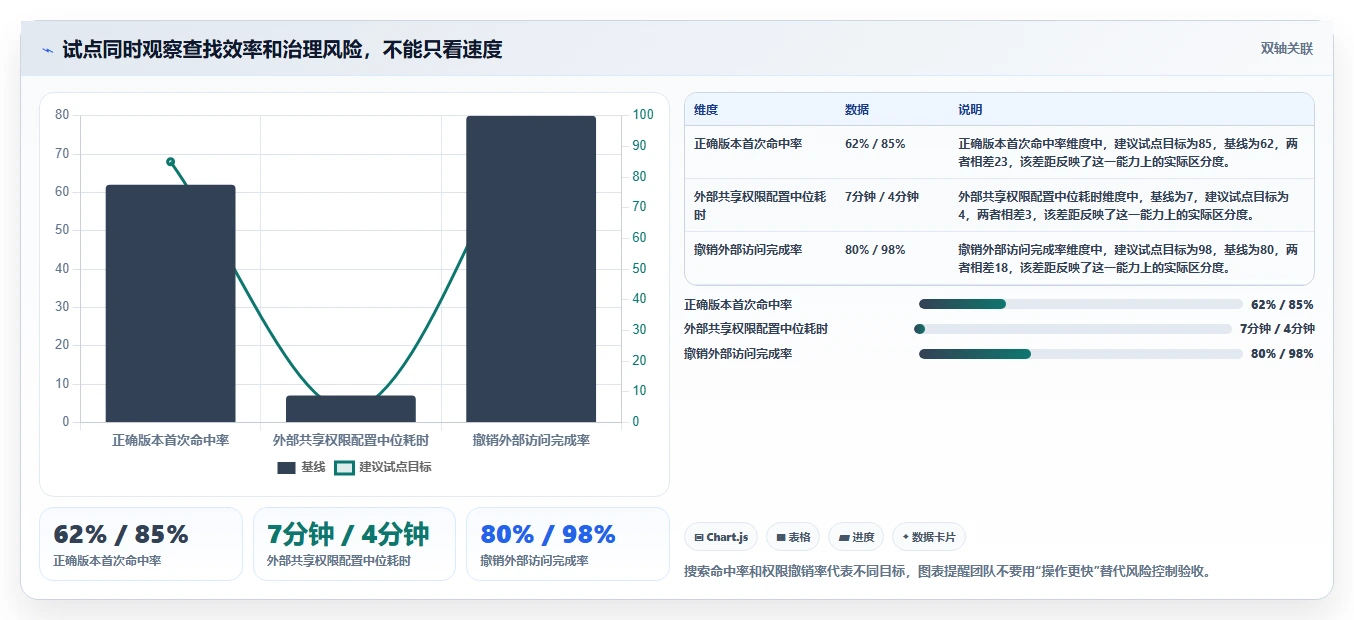Click the 数据卡片 tag chip
The height and width of the screenshot is (620, 1354).
coord(929,537)
